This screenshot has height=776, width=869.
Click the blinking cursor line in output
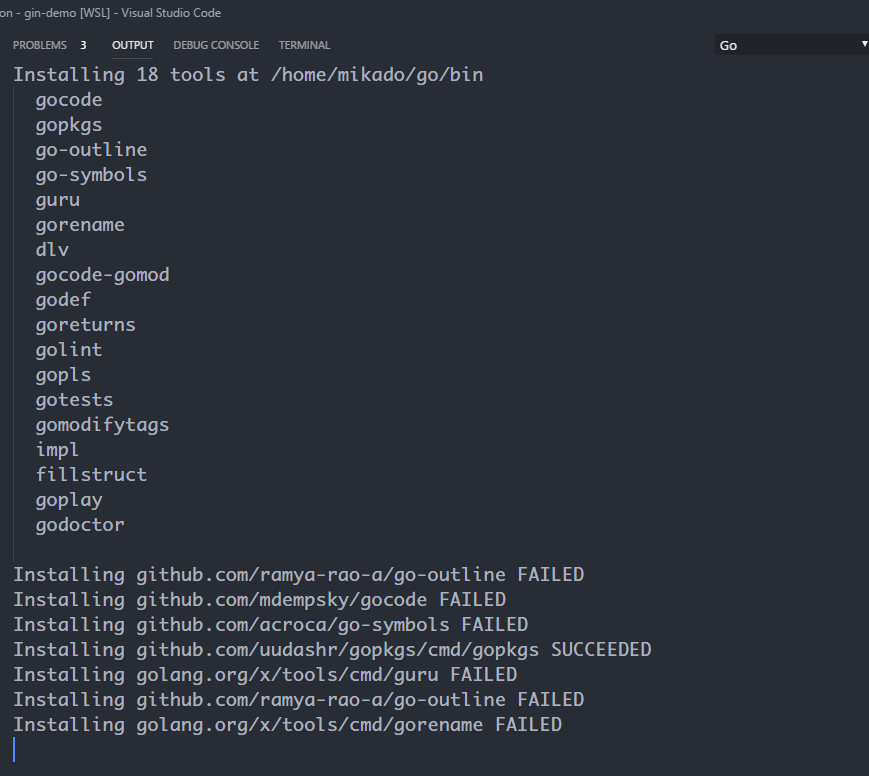[x=14, y=748]
